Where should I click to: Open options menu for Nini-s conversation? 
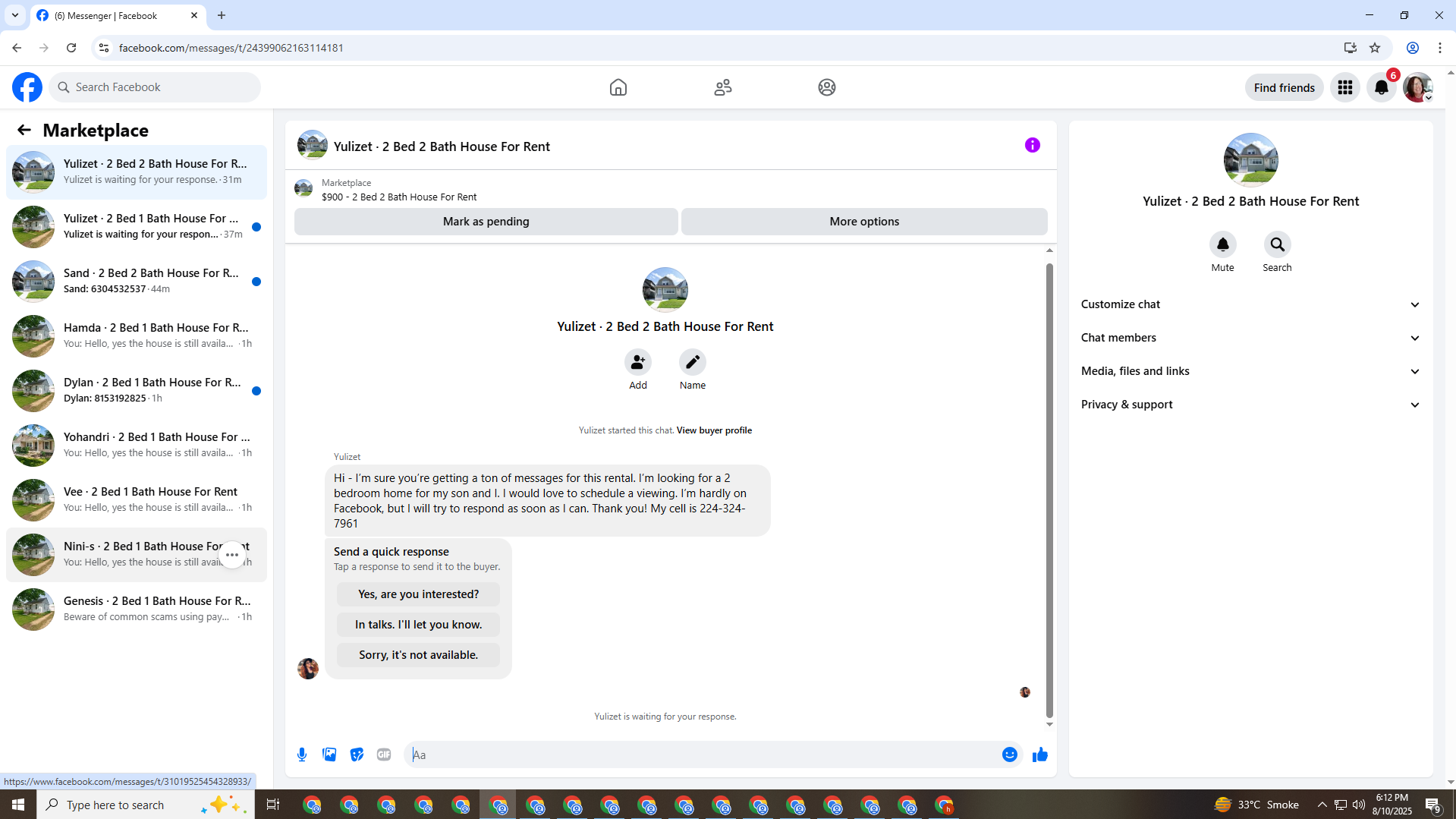click(232, 555)
